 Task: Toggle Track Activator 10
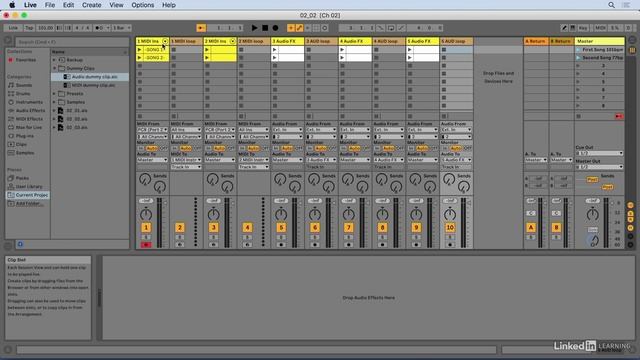[450, 227]
